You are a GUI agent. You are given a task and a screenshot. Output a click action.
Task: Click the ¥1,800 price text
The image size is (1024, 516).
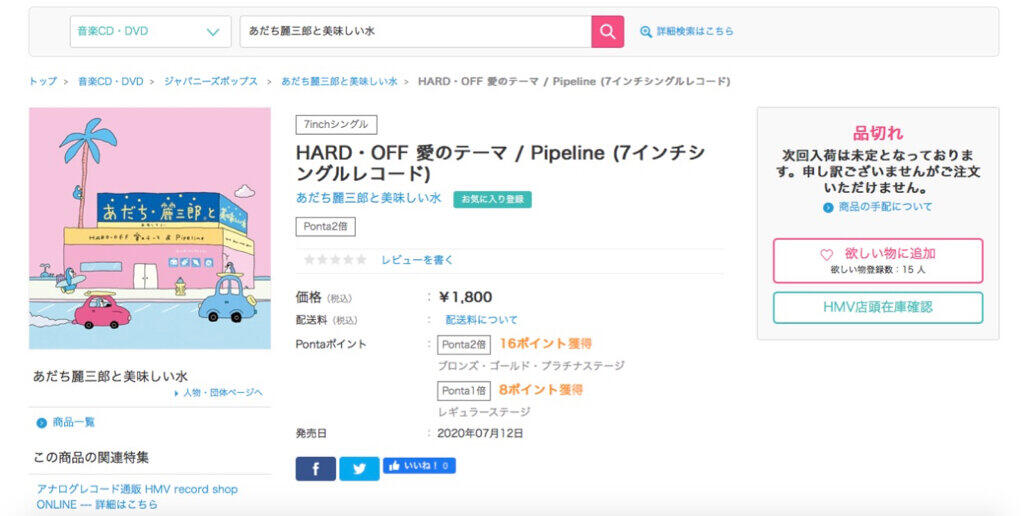click(x=465, y=297)
